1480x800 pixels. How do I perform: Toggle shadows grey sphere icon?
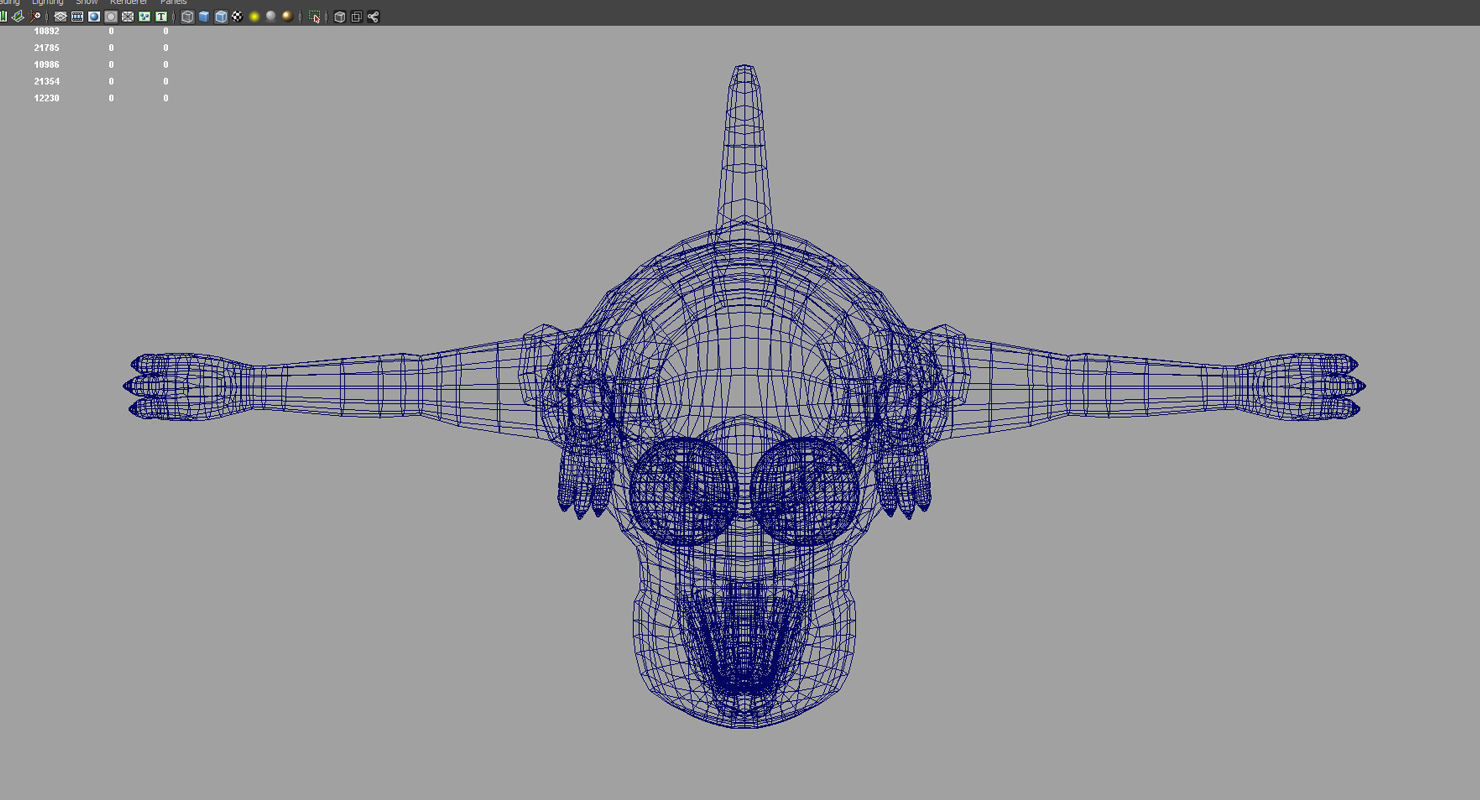(x=271, y=17)
